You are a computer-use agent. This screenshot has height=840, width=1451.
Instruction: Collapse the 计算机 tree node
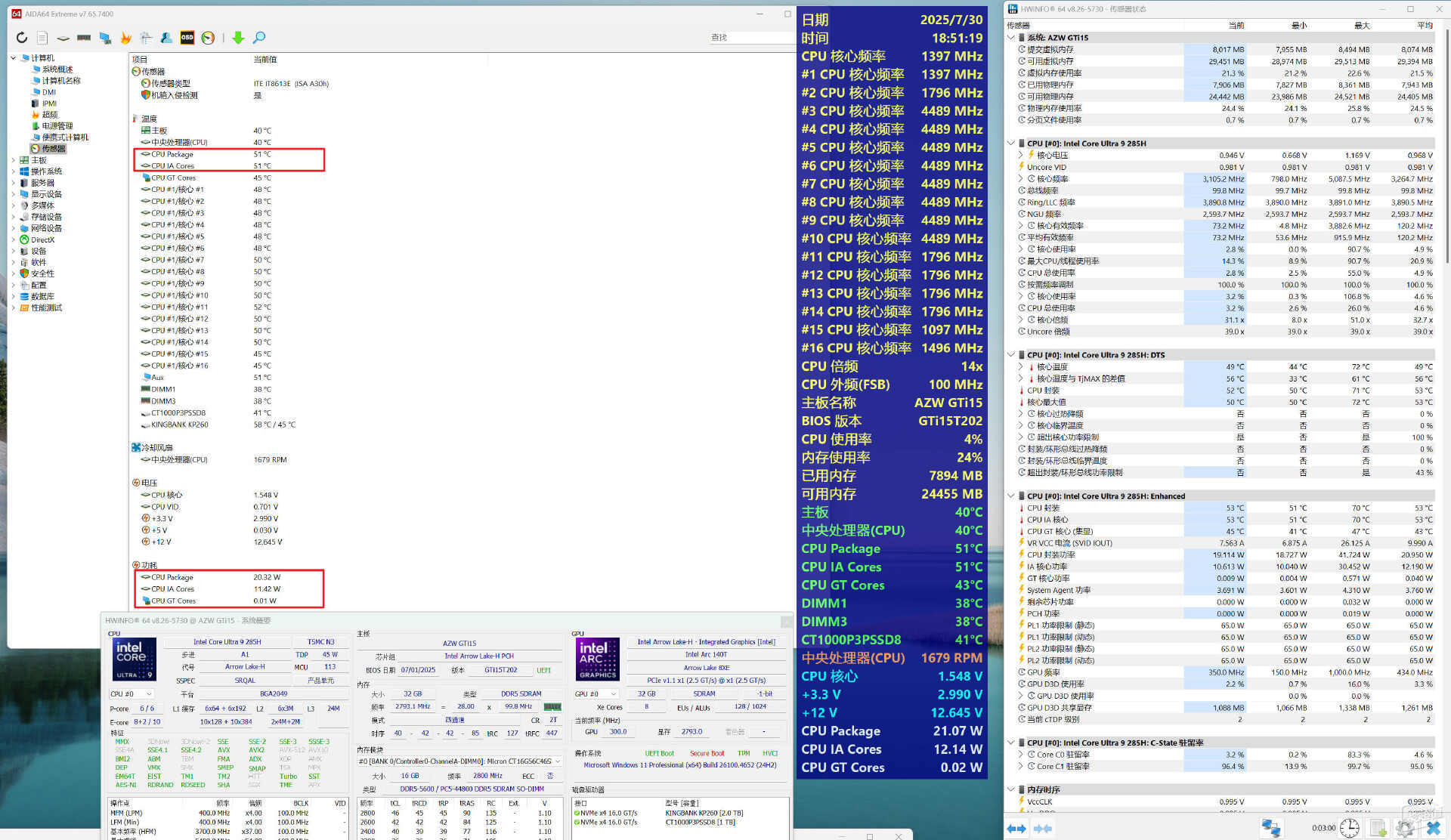coord(14,58)
